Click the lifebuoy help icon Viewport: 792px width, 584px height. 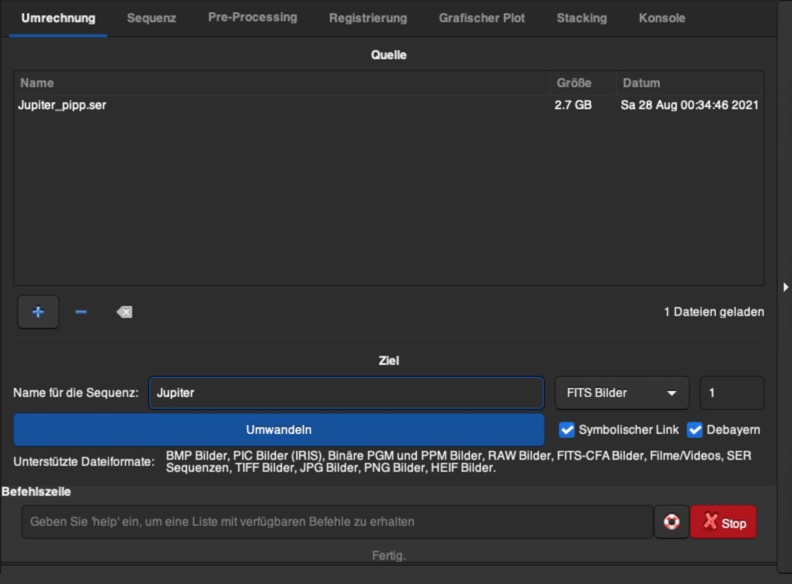(672, 522)
